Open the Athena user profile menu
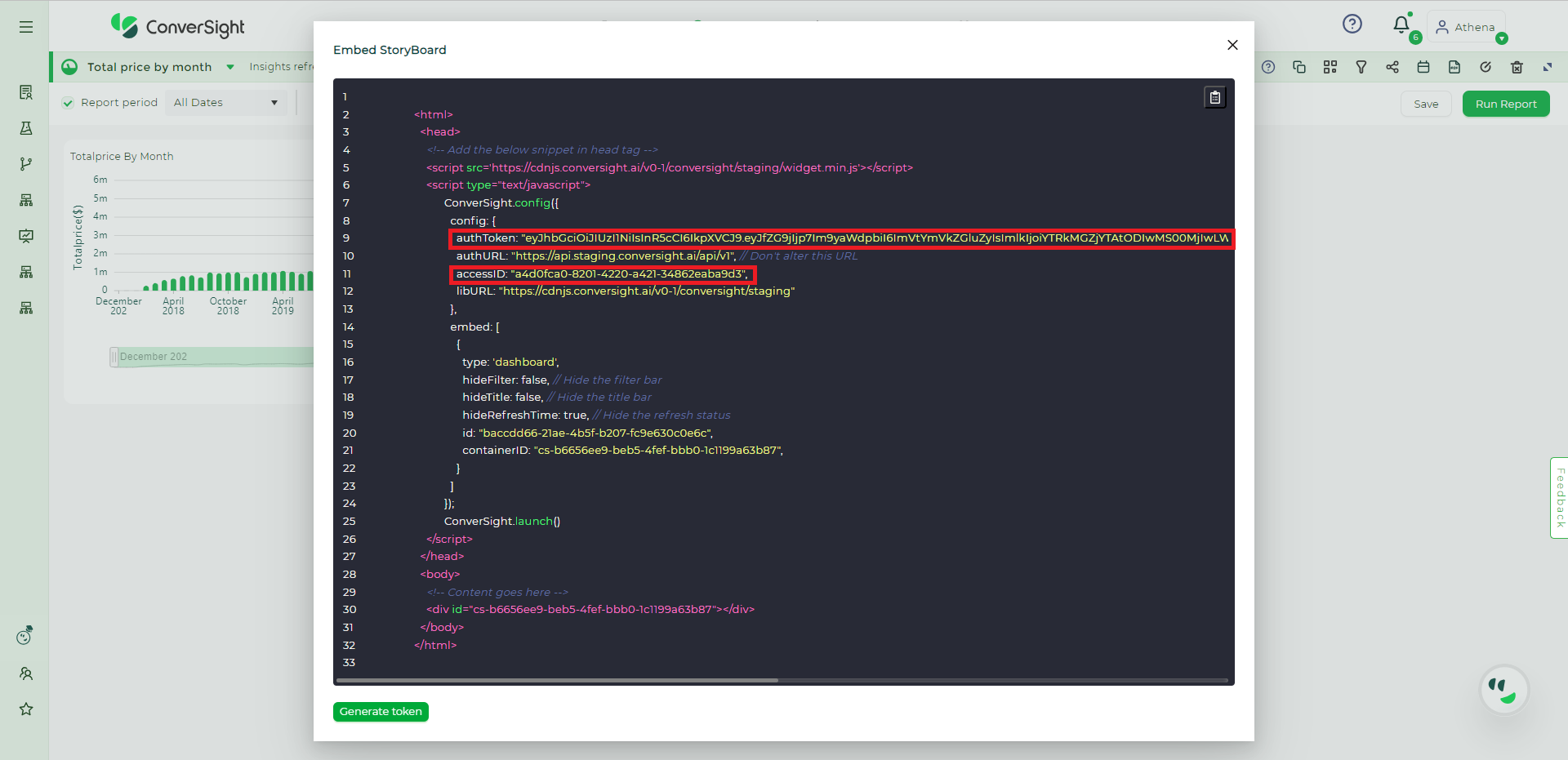1568x760 pixels. 1466,27
